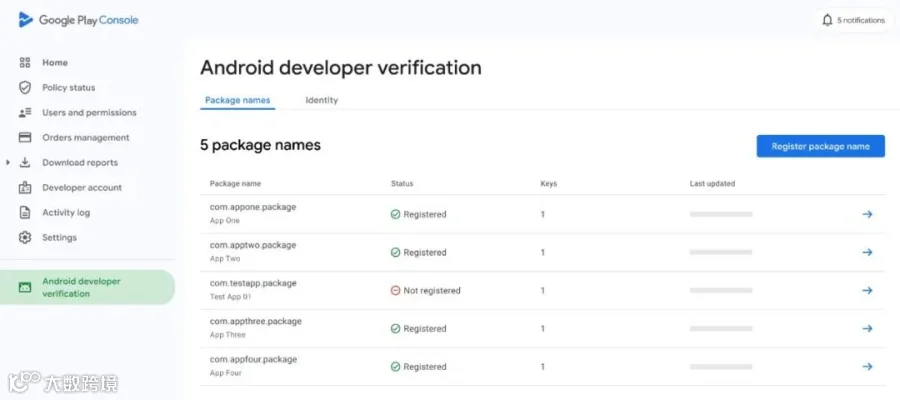Open details arrow for com.appfour.package
The image size is (900, 400).
pyautogui.click(x=867, y=366)
